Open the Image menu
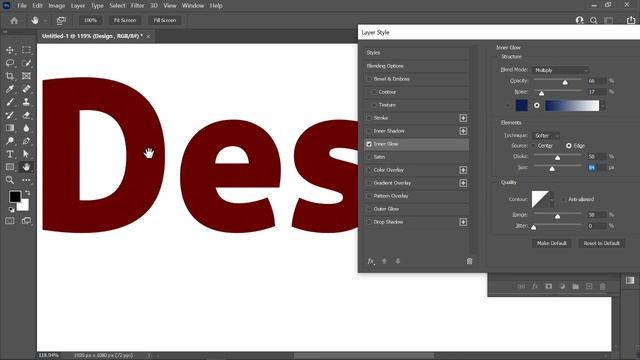Screen dimensions: 640x360 click(57, 6)
